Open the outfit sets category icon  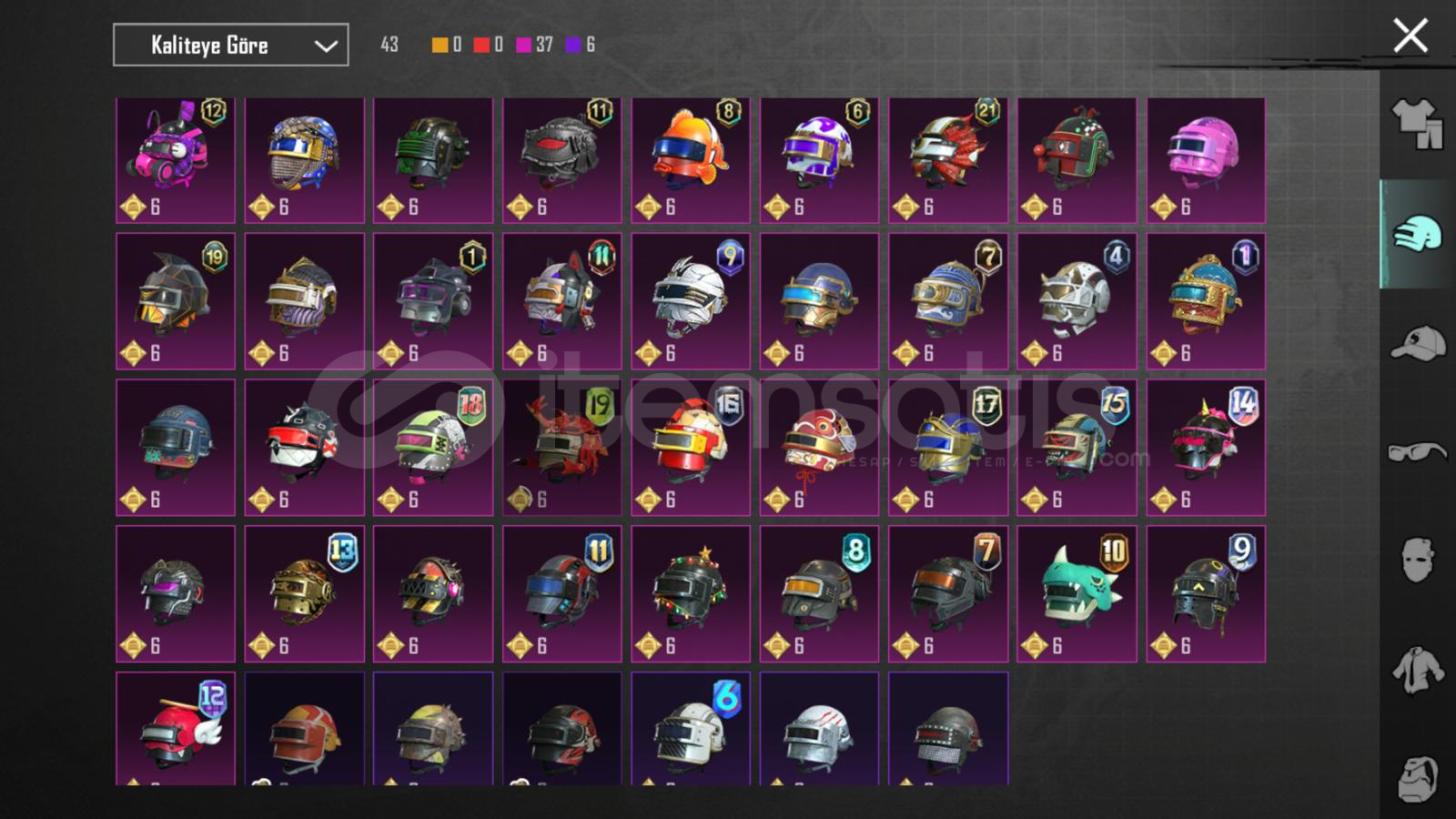click(x=1417, y=124)
